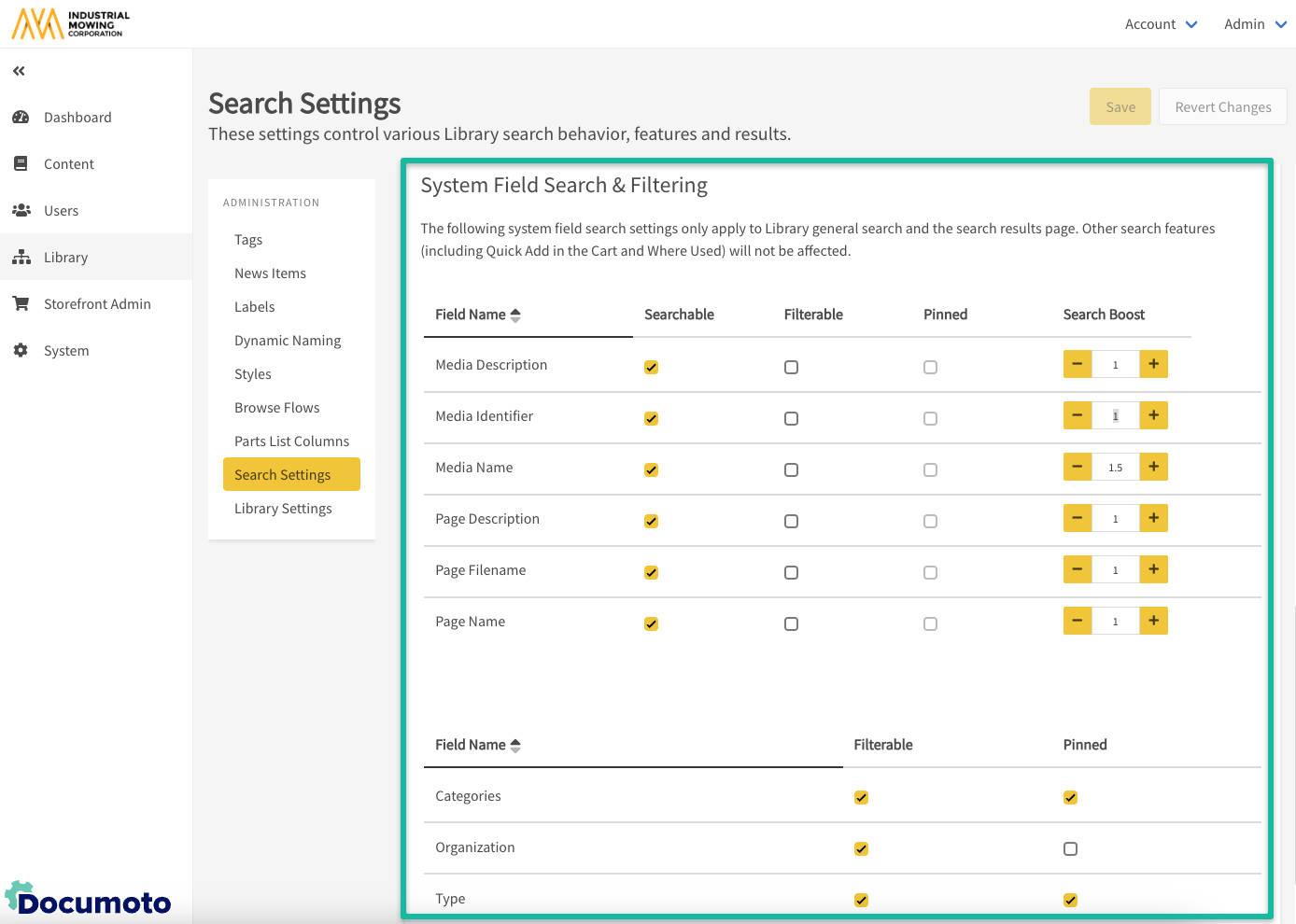Enable Filterable for Media Name

tap(791, 470)
